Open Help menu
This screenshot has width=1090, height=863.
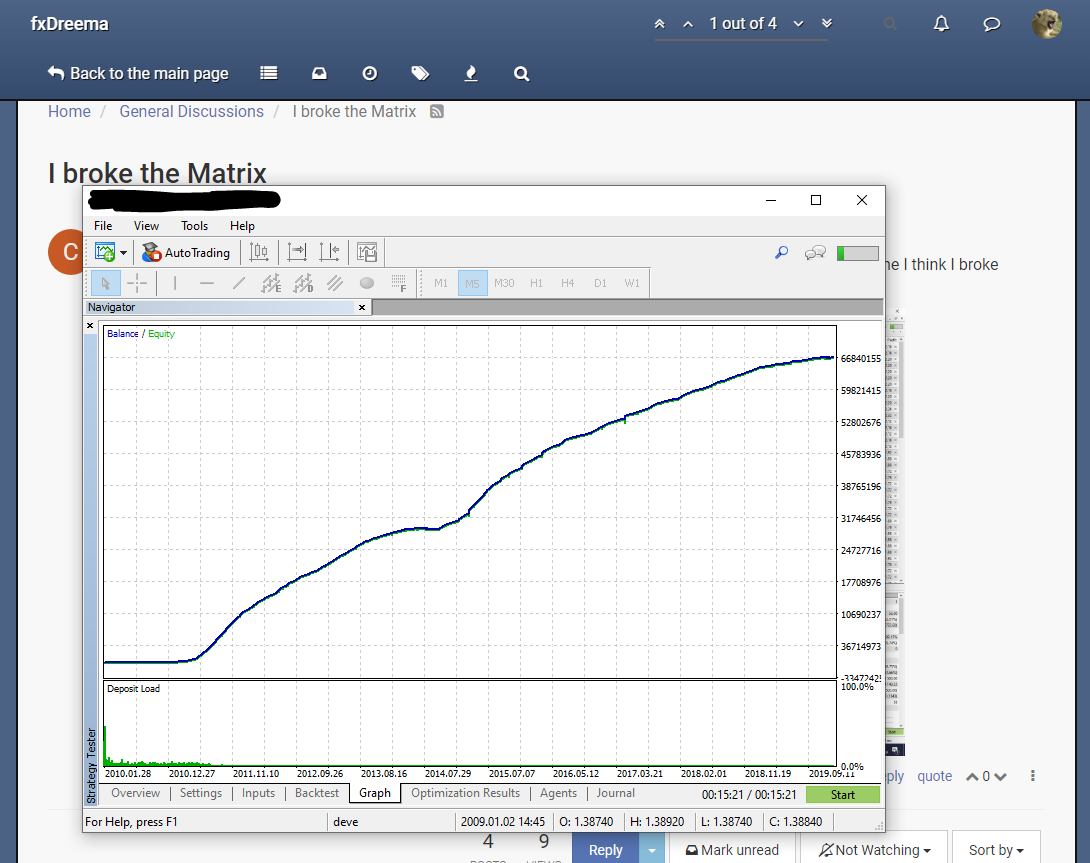[x=243, y=226]
